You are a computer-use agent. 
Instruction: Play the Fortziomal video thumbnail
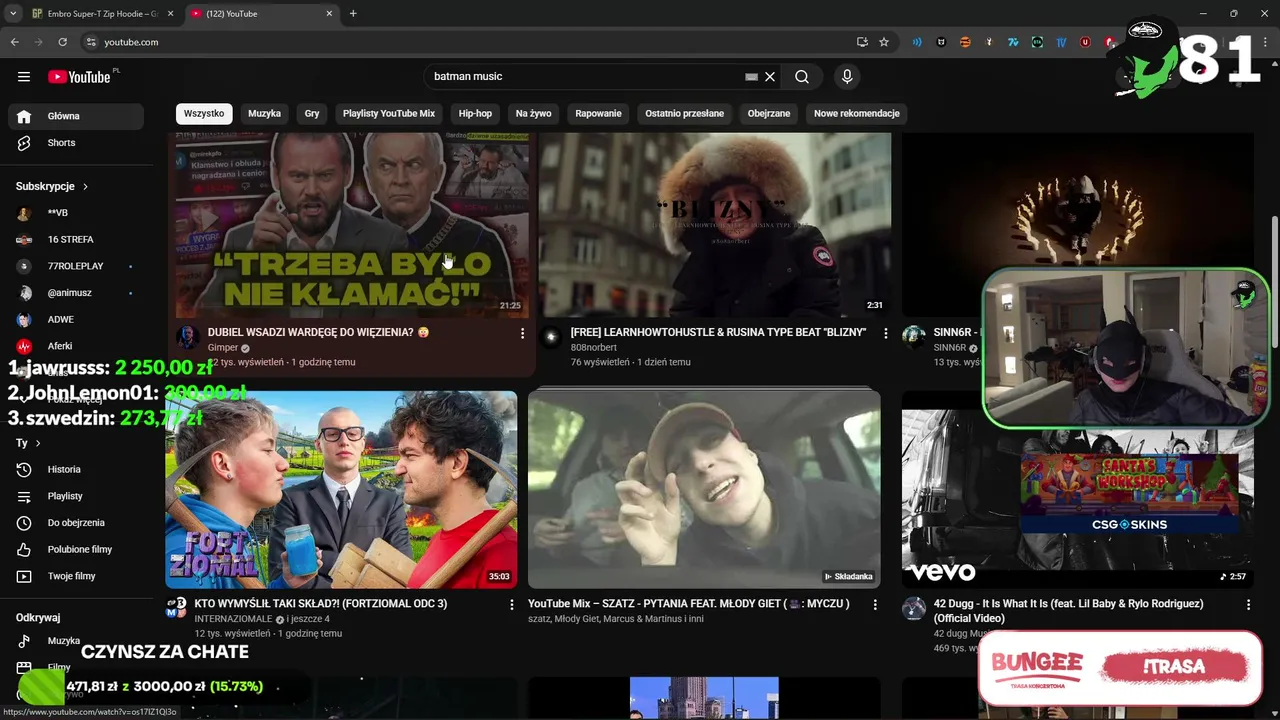pyautogui.click(x=341, y=490)
